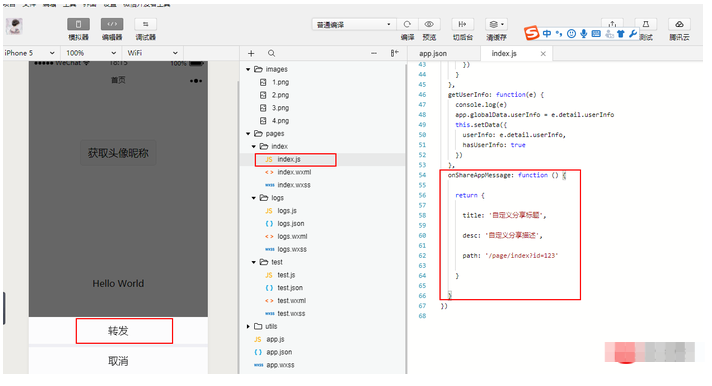
Task: Select 1.png in file tree
Action: tap(280, 82)
